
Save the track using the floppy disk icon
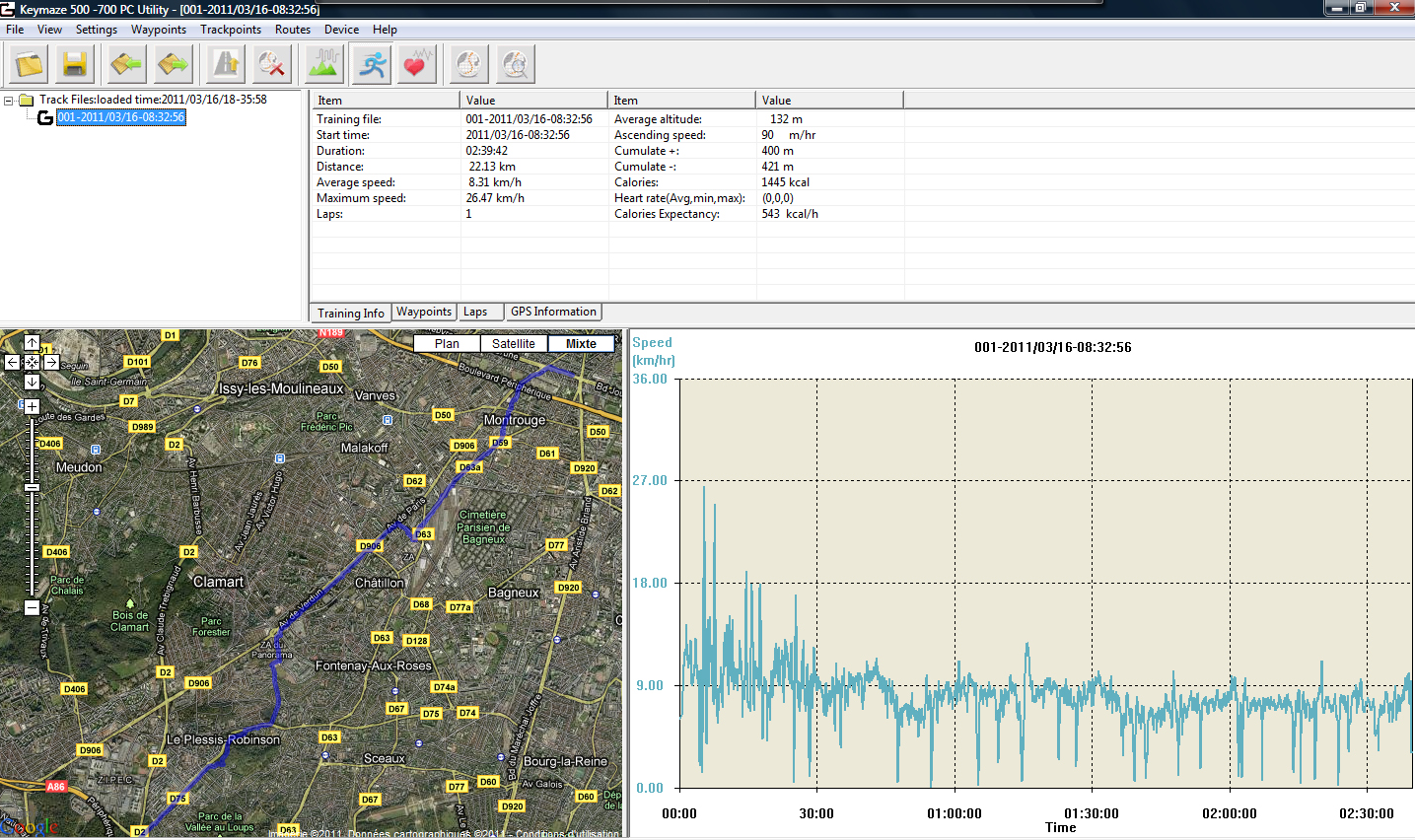[75, 65]
